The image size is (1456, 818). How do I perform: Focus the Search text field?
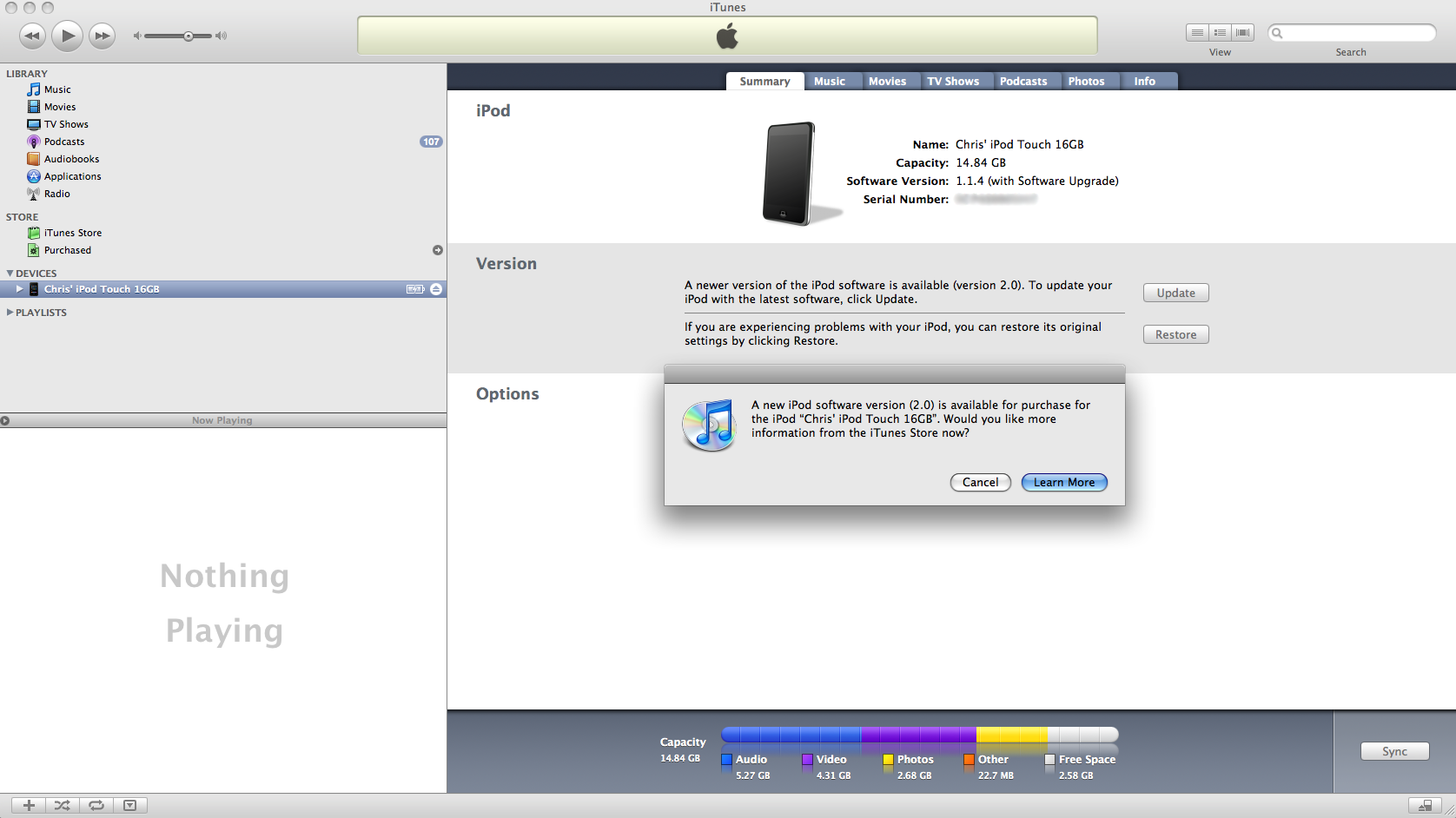(1352, 33)
